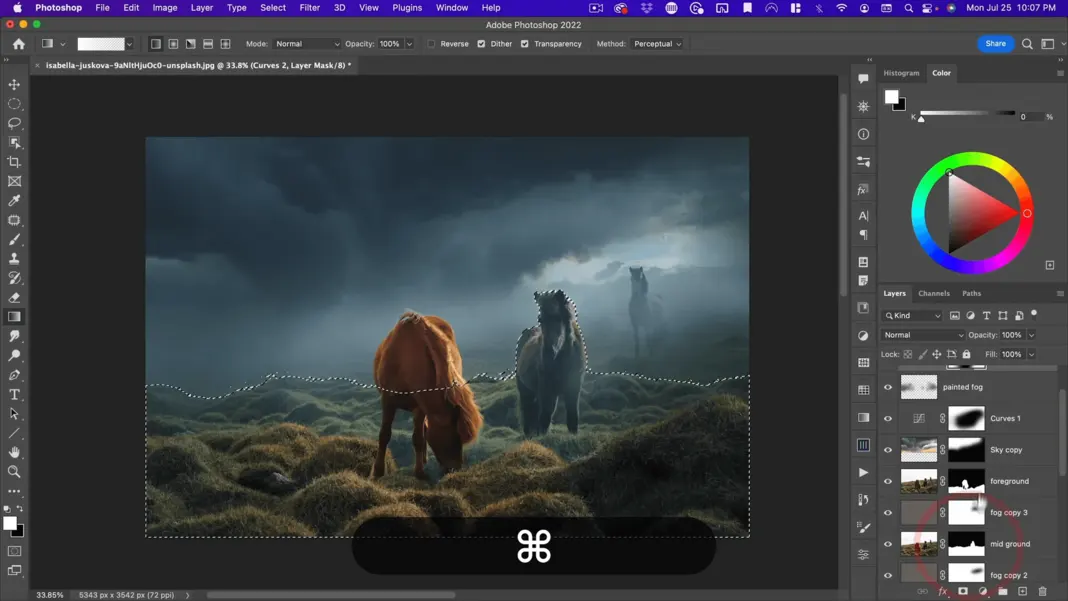The height and width of the screenshot is (601, 1068).
Task: Open the macOS Wi-Fi status icon
Action: [842, 7]
